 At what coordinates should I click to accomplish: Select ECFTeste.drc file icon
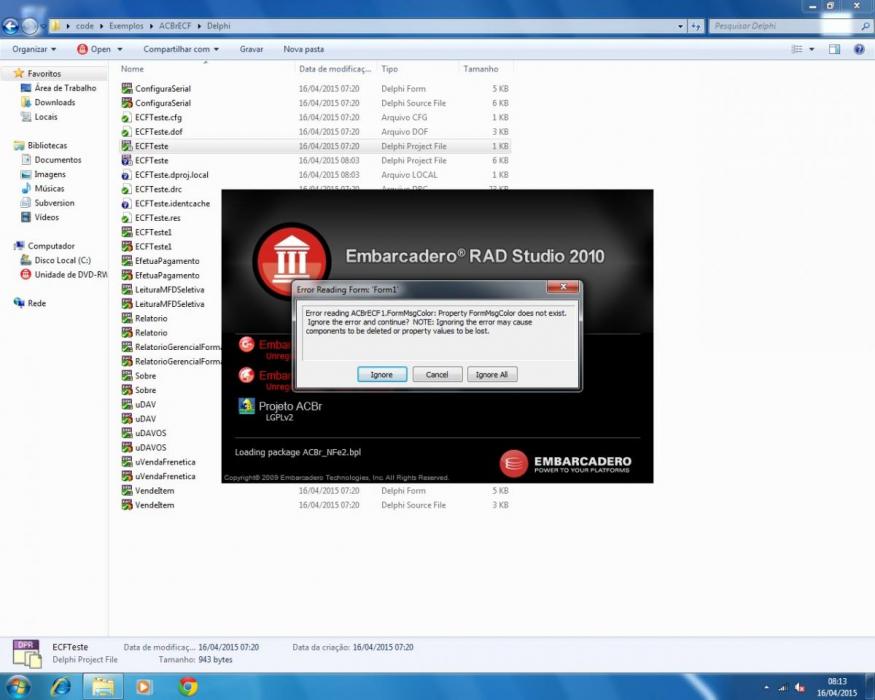(x=127, y=189)
